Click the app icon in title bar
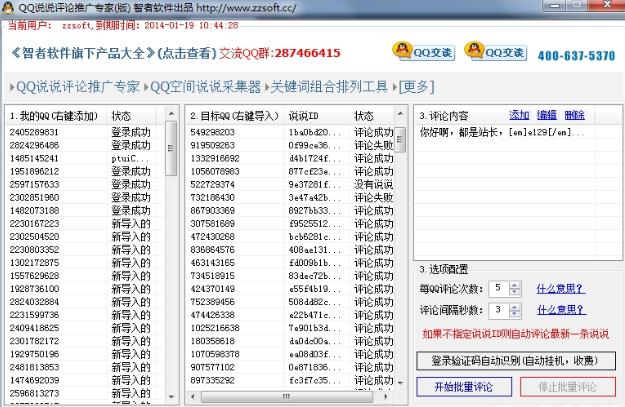625x407 pixels. pos(9,7)
